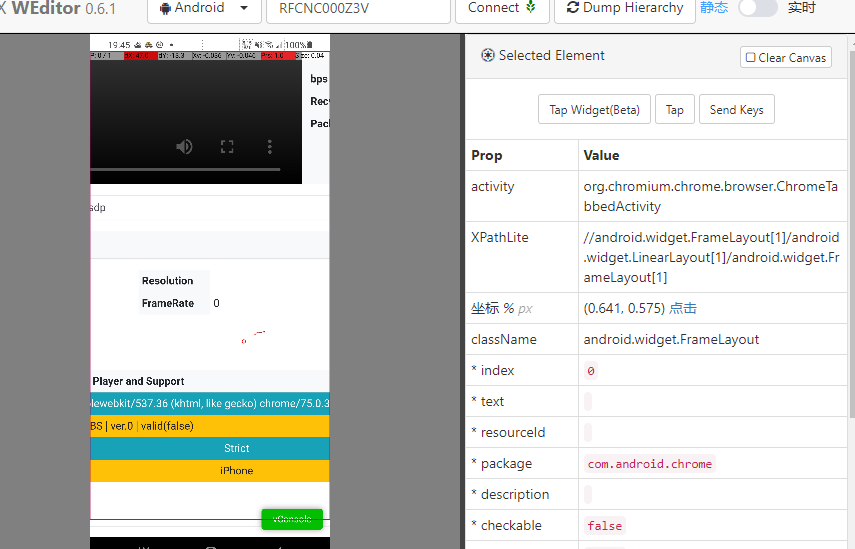The height and width of the screenshot is (549, 855).
Task: Click the Player and Support heading
Action: (x=139, y=381)
